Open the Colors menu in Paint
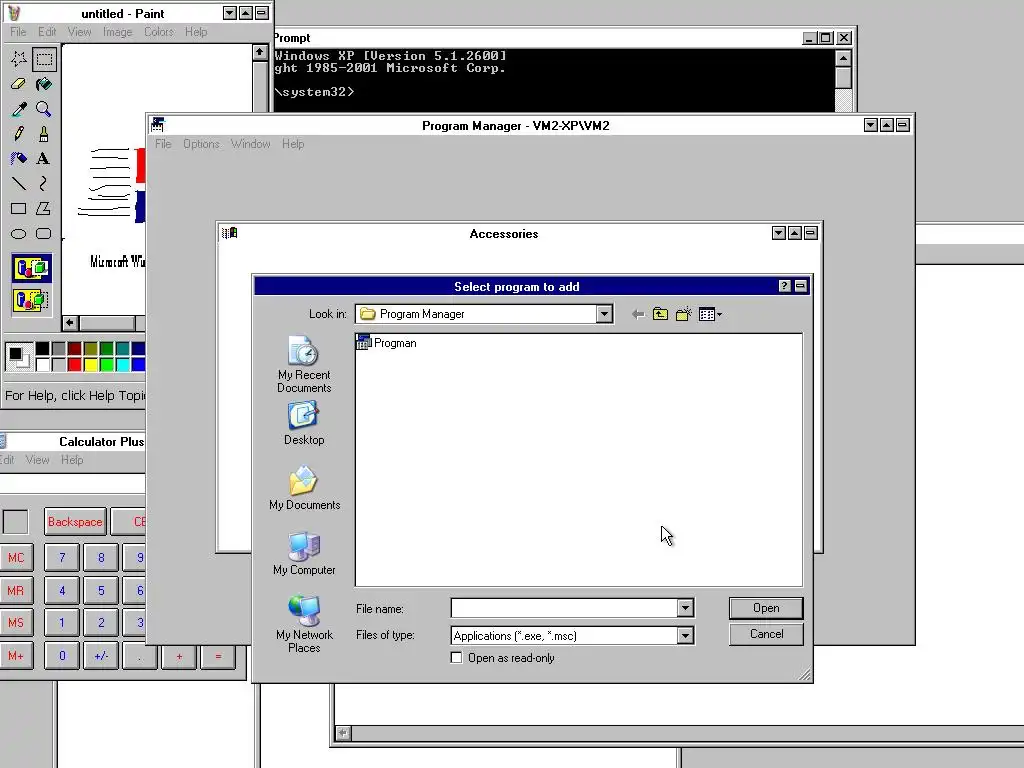Screen dimensions: 1024x768 point(159,31)
